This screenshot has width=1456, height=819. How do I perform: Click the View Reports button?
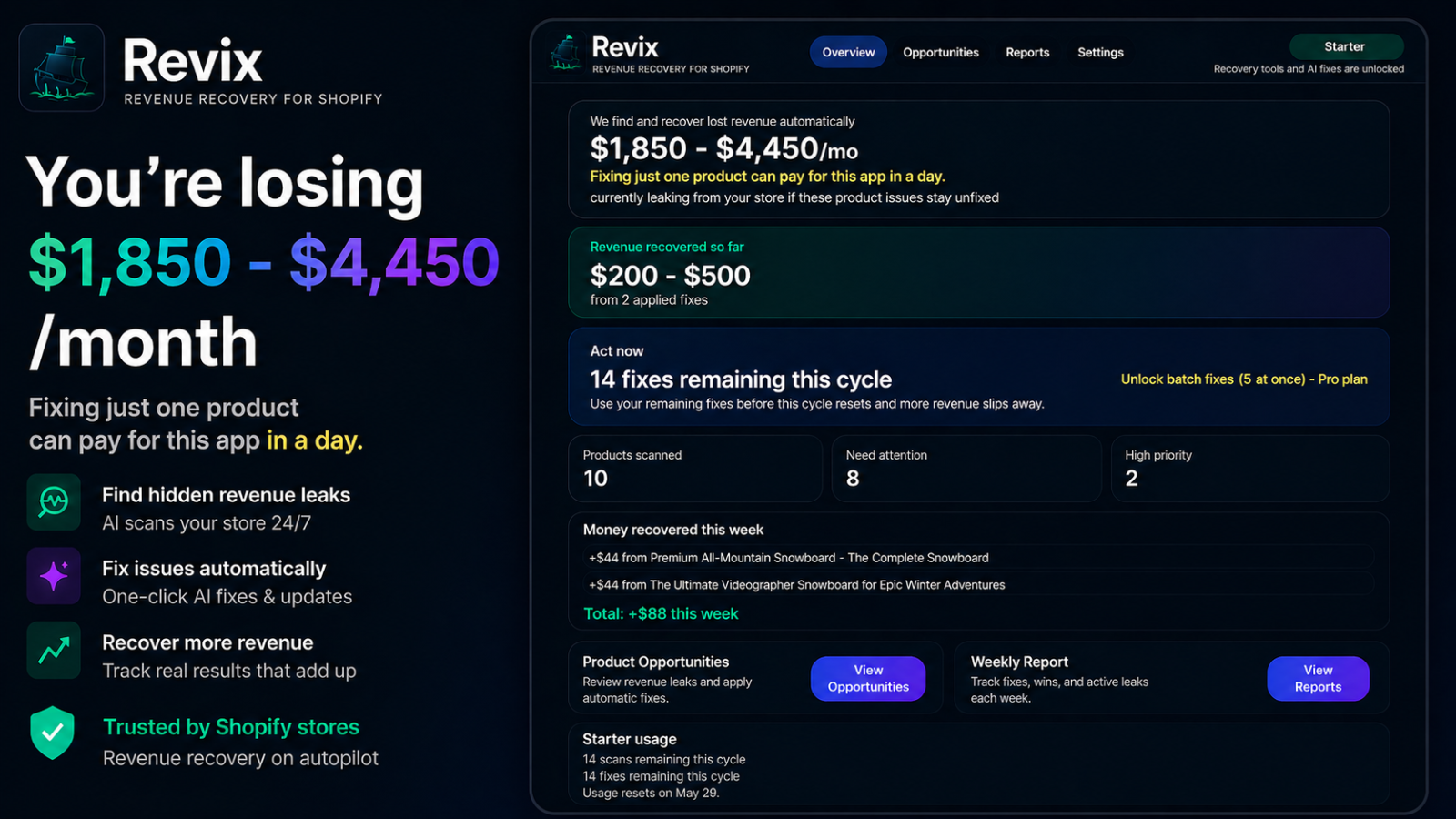pos(1318,679)
